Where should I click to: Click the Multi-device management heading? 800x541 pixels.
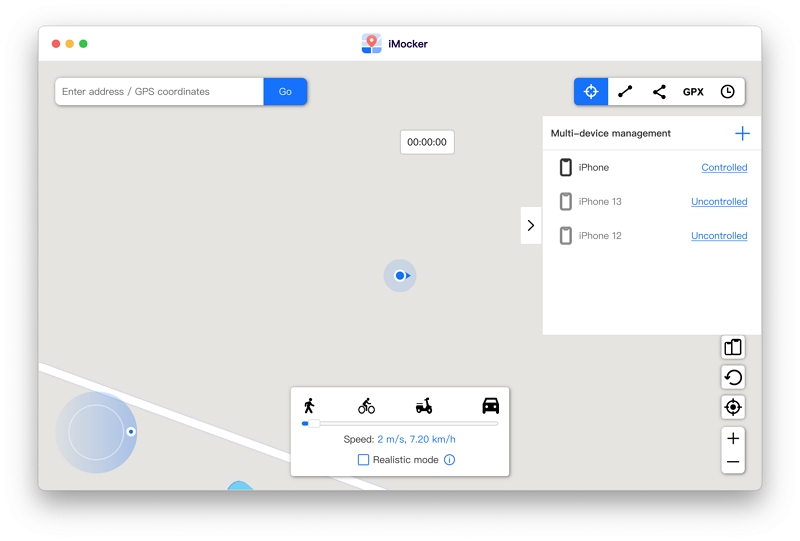(x=611, y=133)
